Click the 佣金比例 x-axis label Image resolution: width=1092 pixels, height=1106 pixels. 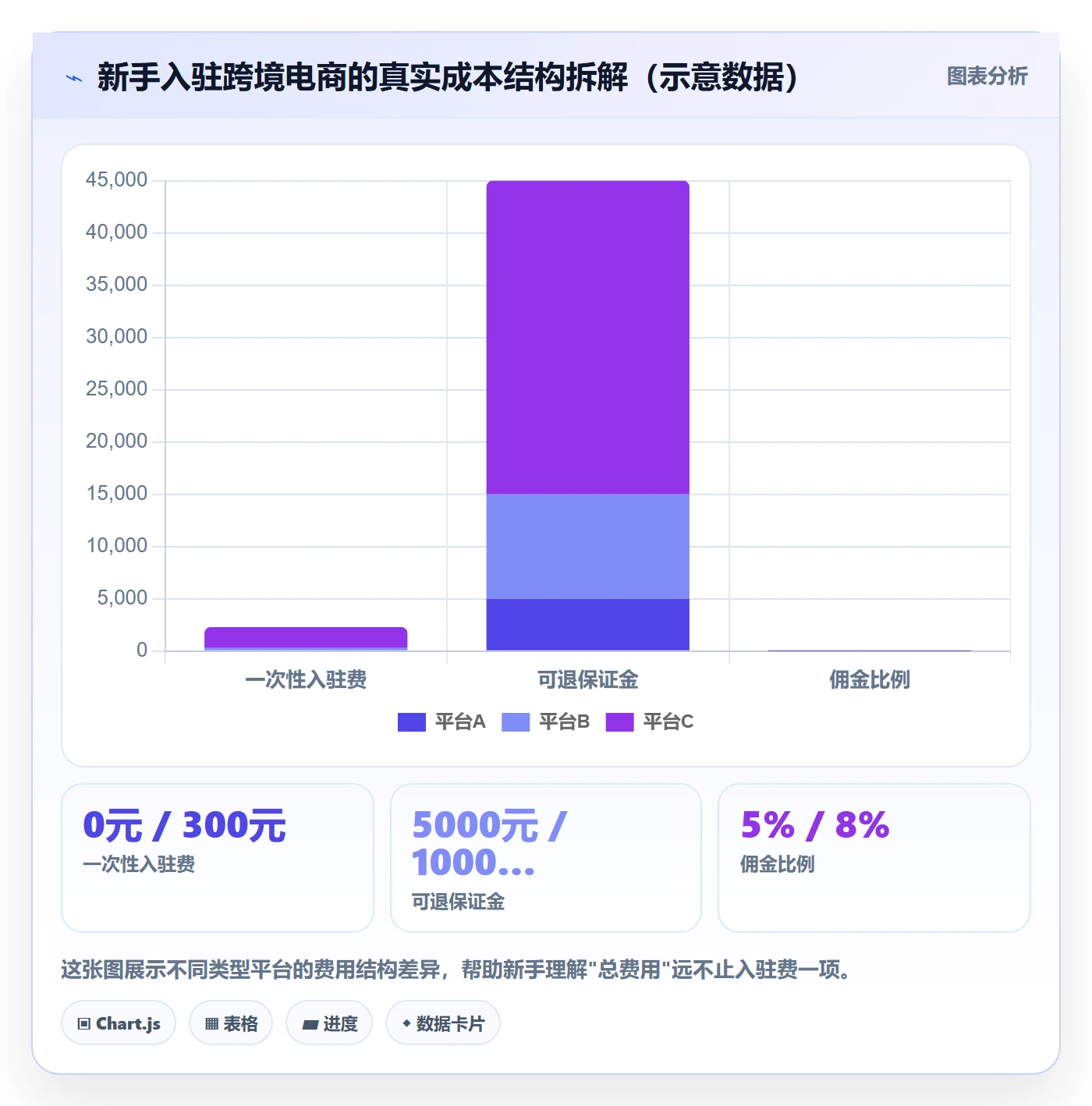[870, 679]
